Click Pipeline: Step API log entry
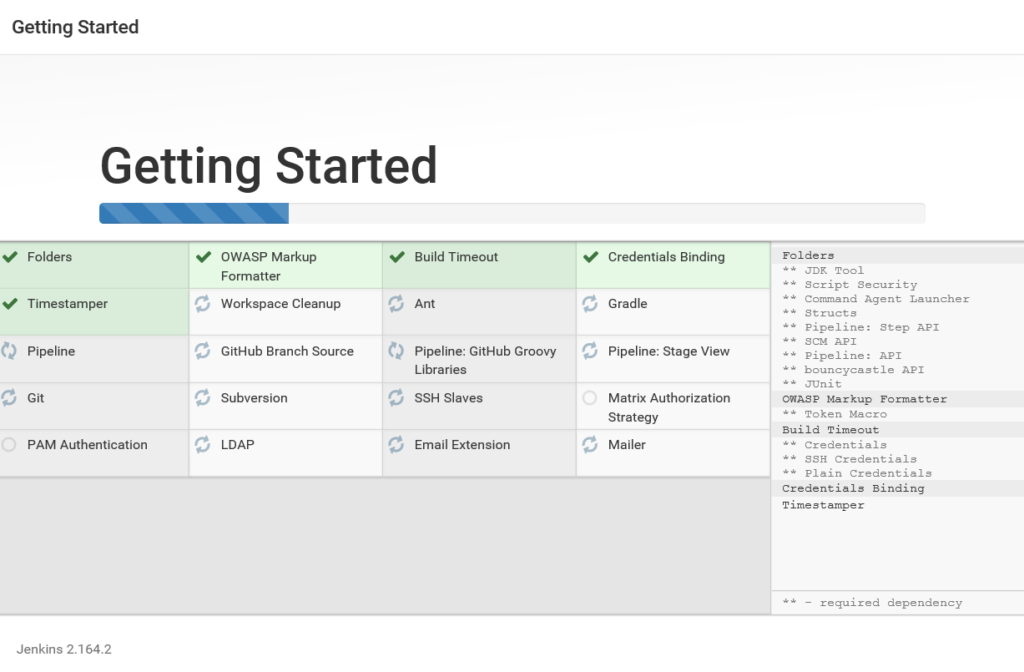1024x672 pixels. [872, 327]
